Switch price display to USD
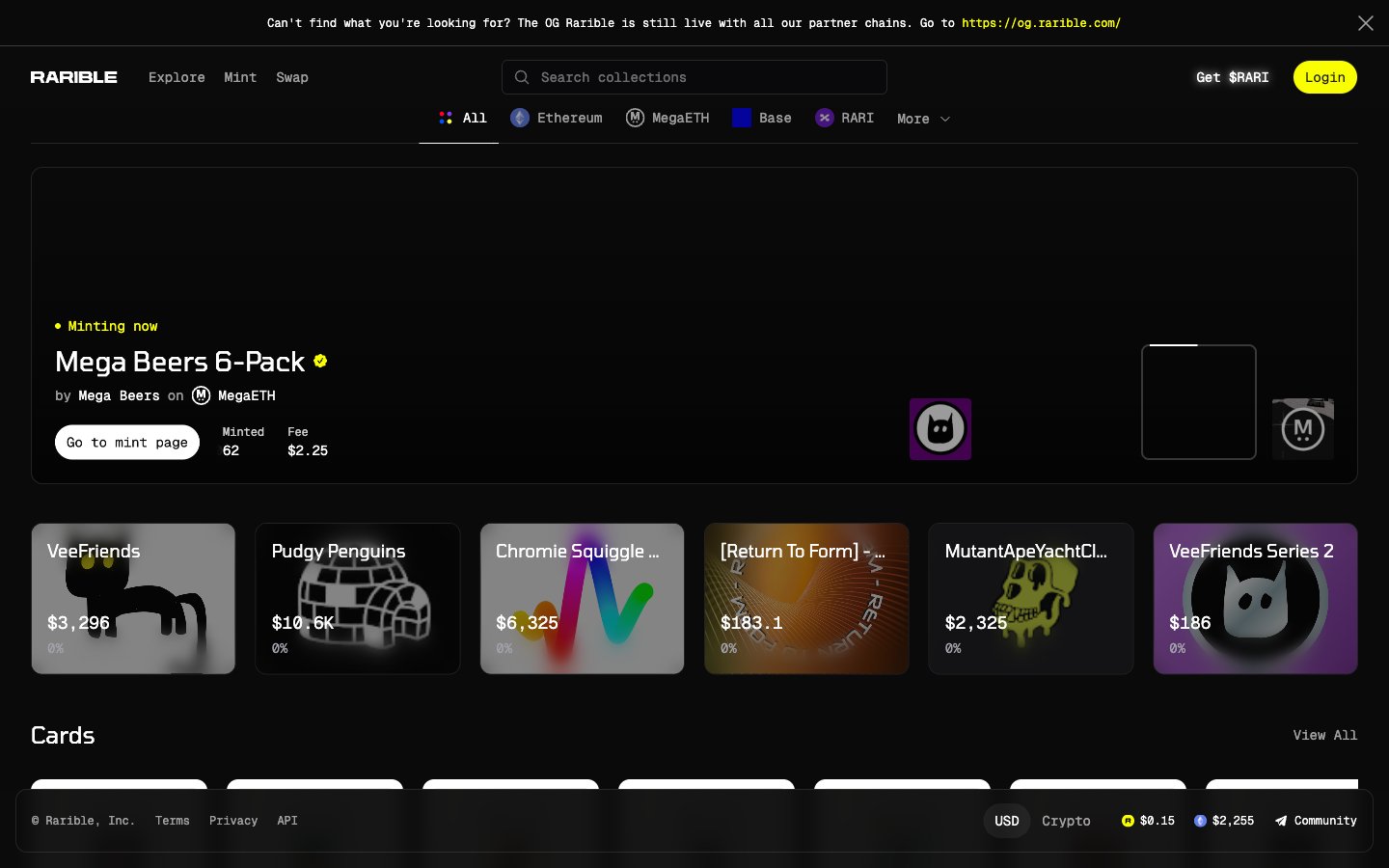Viewport: 1389px width, 868px height. coord(1007,821)
